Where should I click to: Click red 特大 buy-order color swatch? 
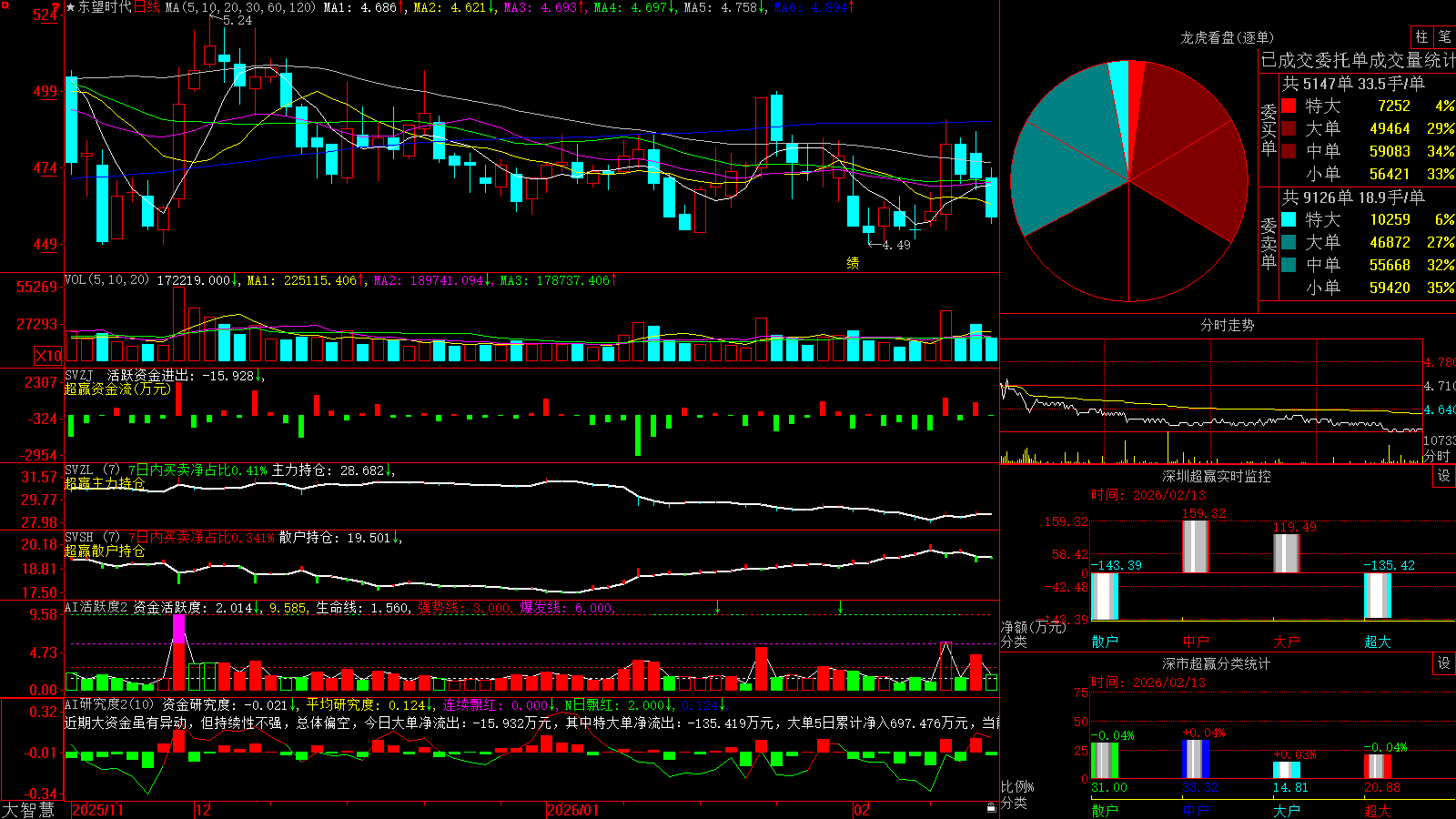[x=1289, y=106]
